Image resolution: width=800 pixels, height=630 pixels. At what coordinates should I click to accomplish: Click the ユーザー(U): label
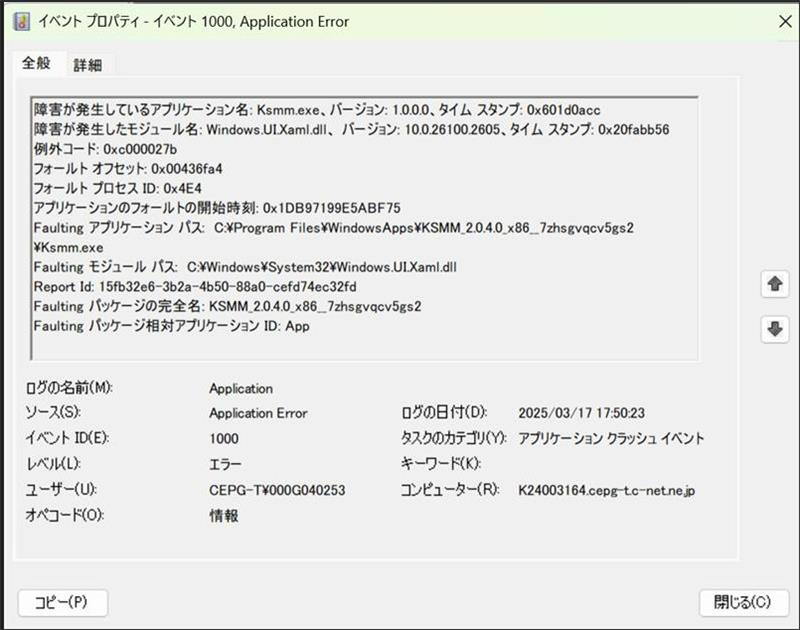(61, 490)
